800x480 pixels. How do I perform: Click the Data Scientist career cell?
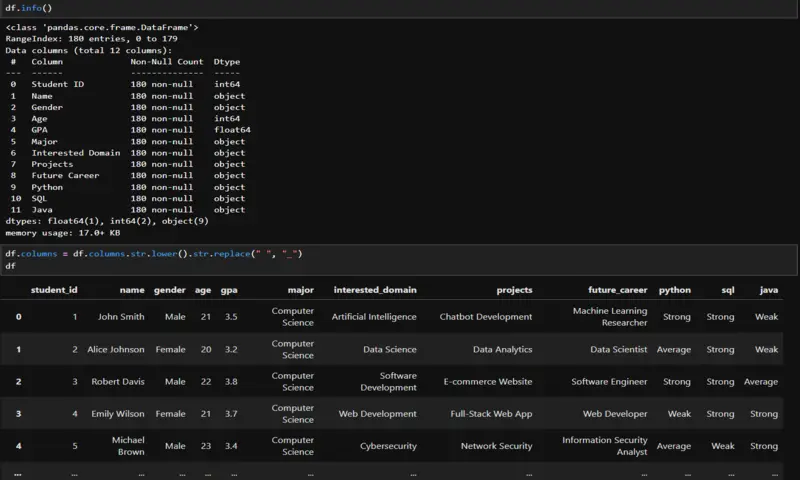point(618,349)
